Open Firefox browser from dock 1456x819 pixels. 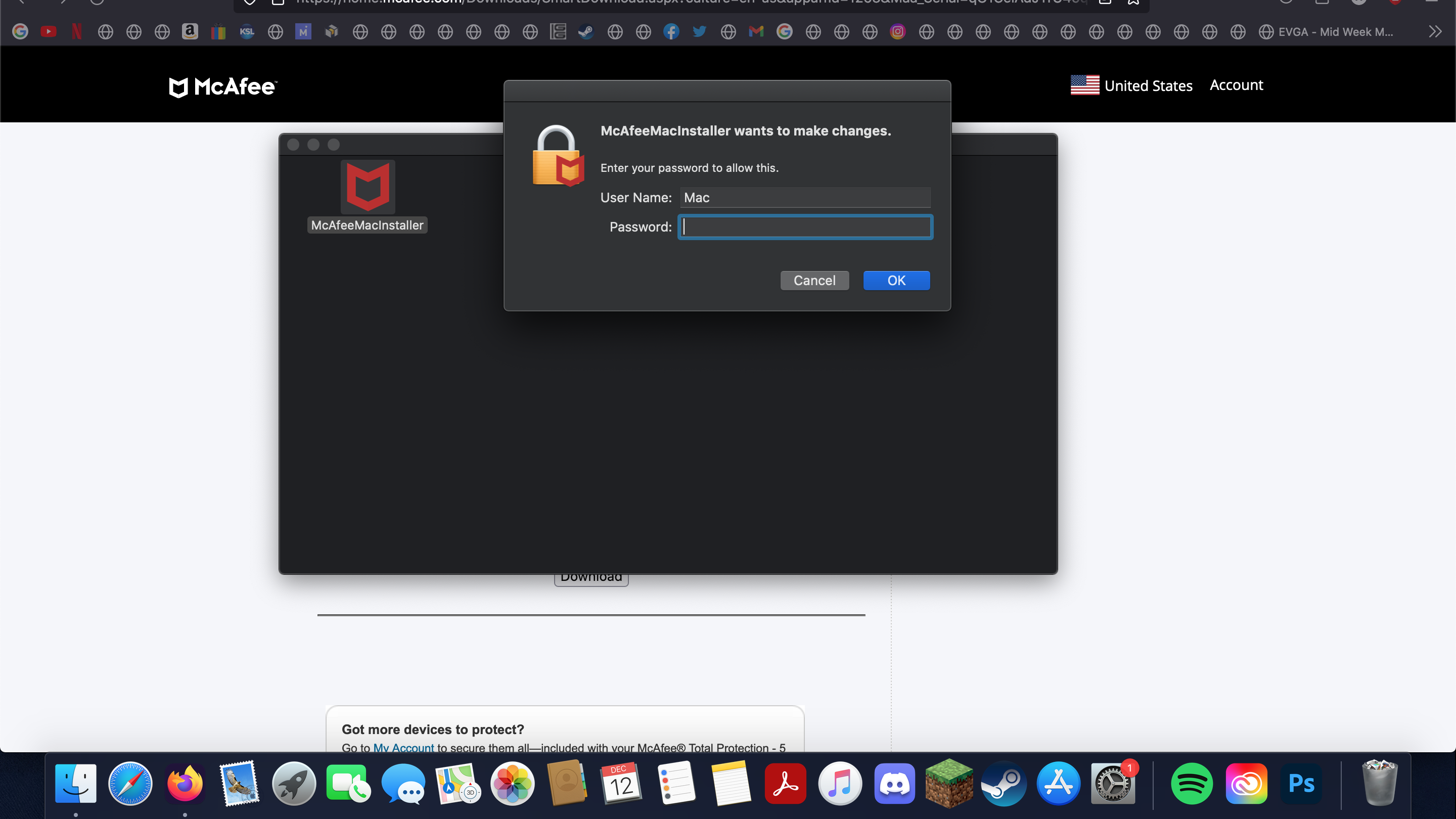pyautogui.click(x=183, y=783)
